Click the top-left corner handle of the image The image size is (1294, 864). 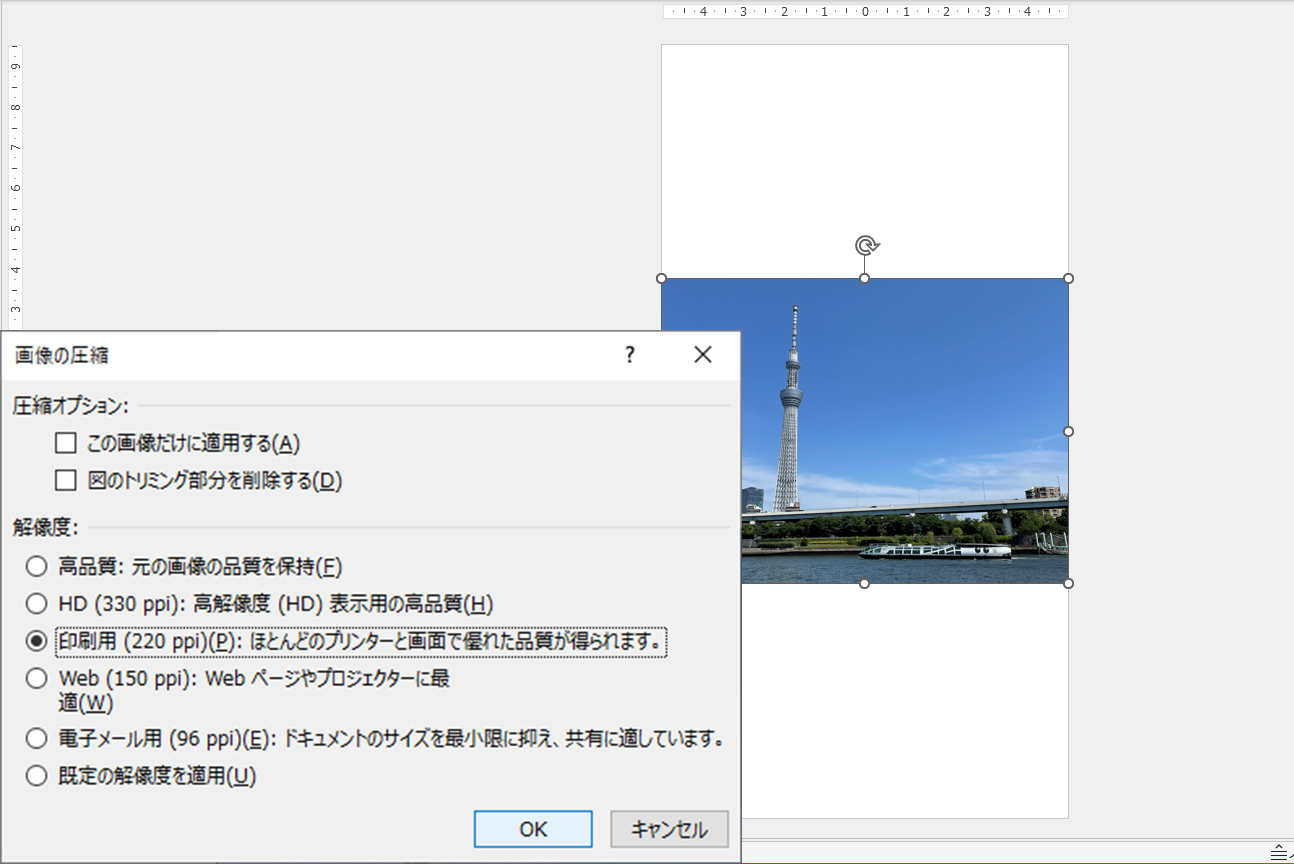point(661,278)
